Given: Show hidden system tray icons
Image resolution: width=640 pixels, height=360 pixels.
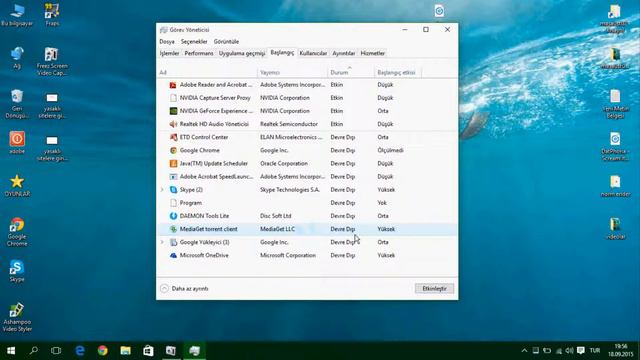Looking at the screenshot, I should (x=524, y=351).
